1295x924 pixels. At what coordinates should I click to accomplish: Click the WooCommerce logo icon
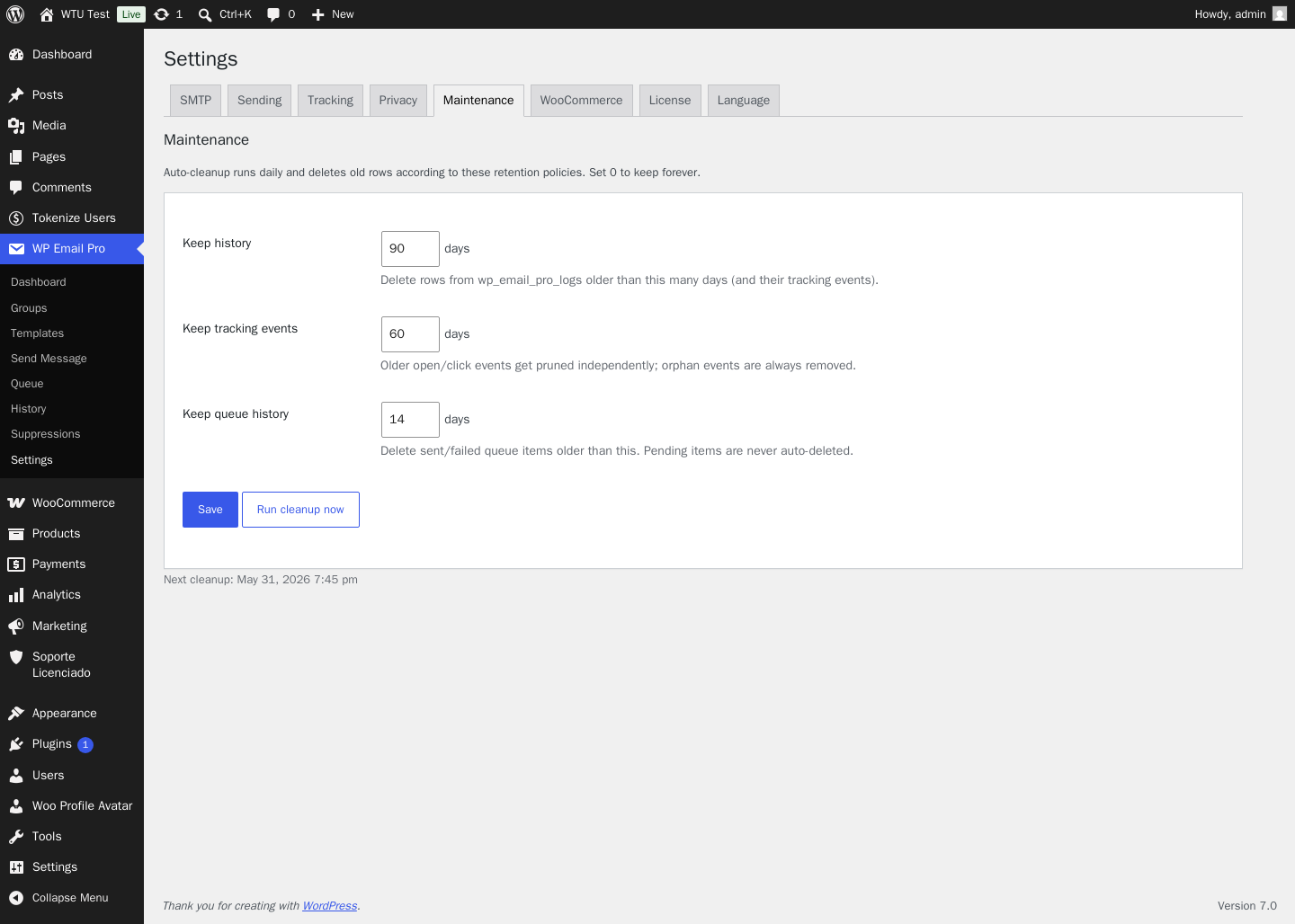16,503
